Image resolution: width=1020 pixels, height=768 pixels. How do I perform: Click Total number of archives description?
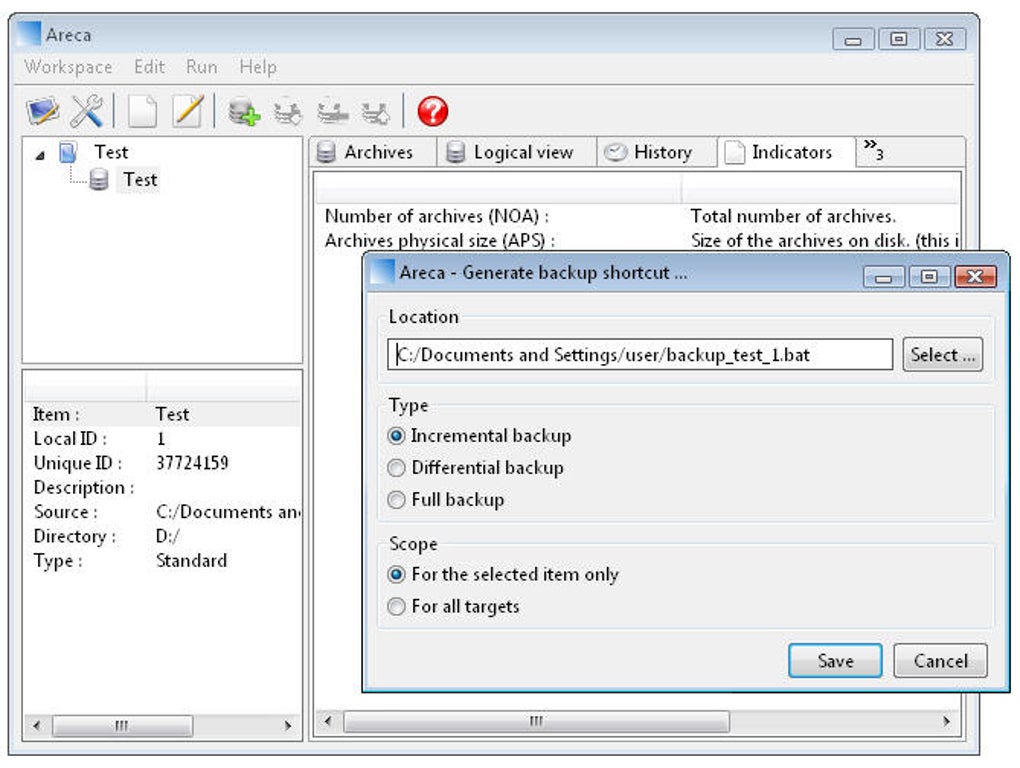pos(793,216)
